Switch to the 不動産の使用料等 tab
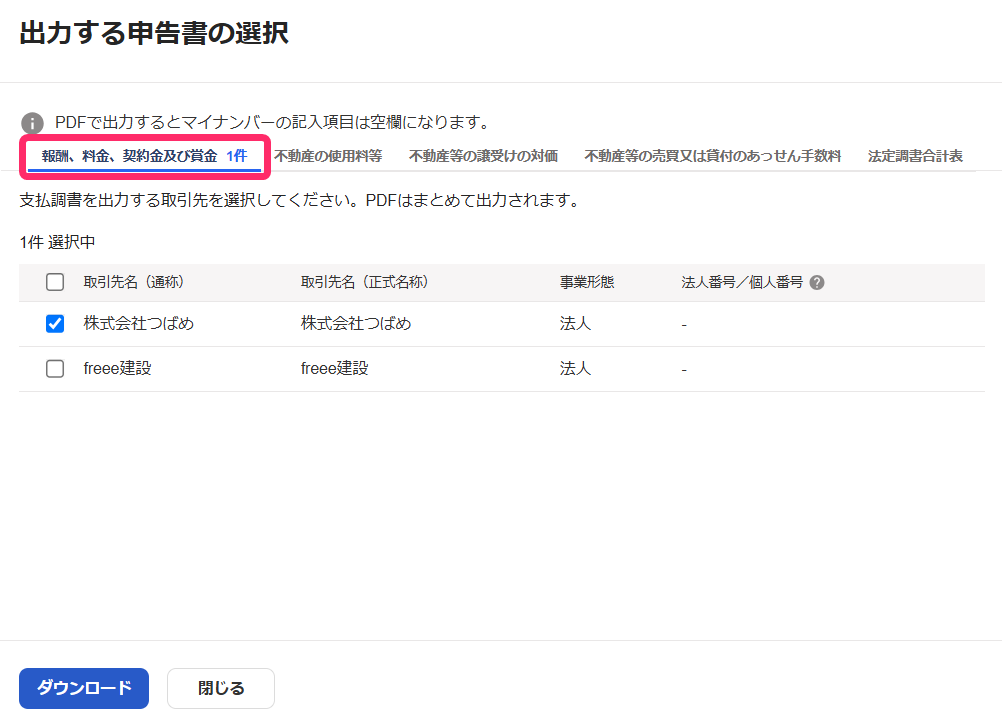This screenshot has height=721, width=1002. pos(328,156)
